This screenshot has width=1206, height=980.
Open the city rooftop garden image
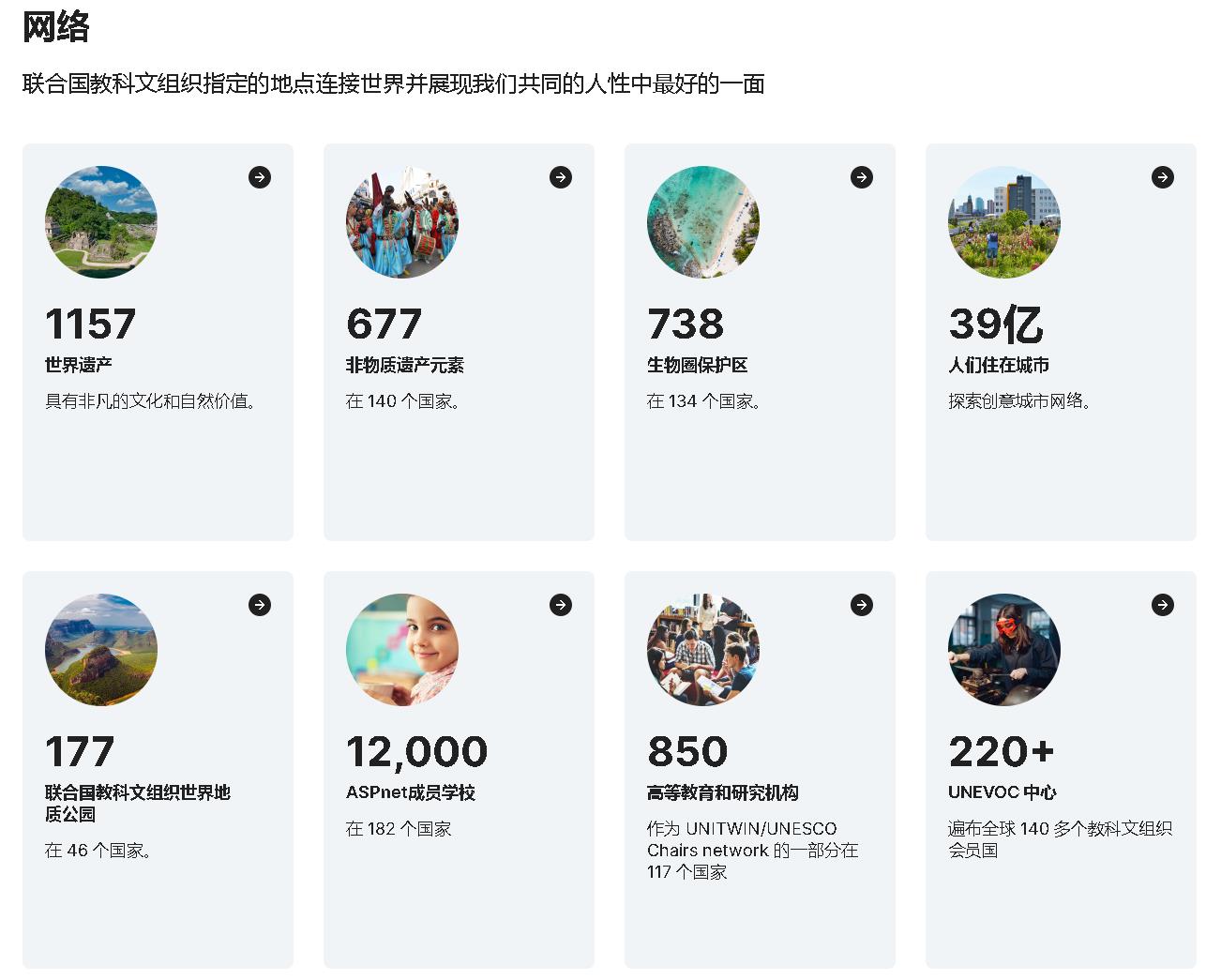point(1004,222)
